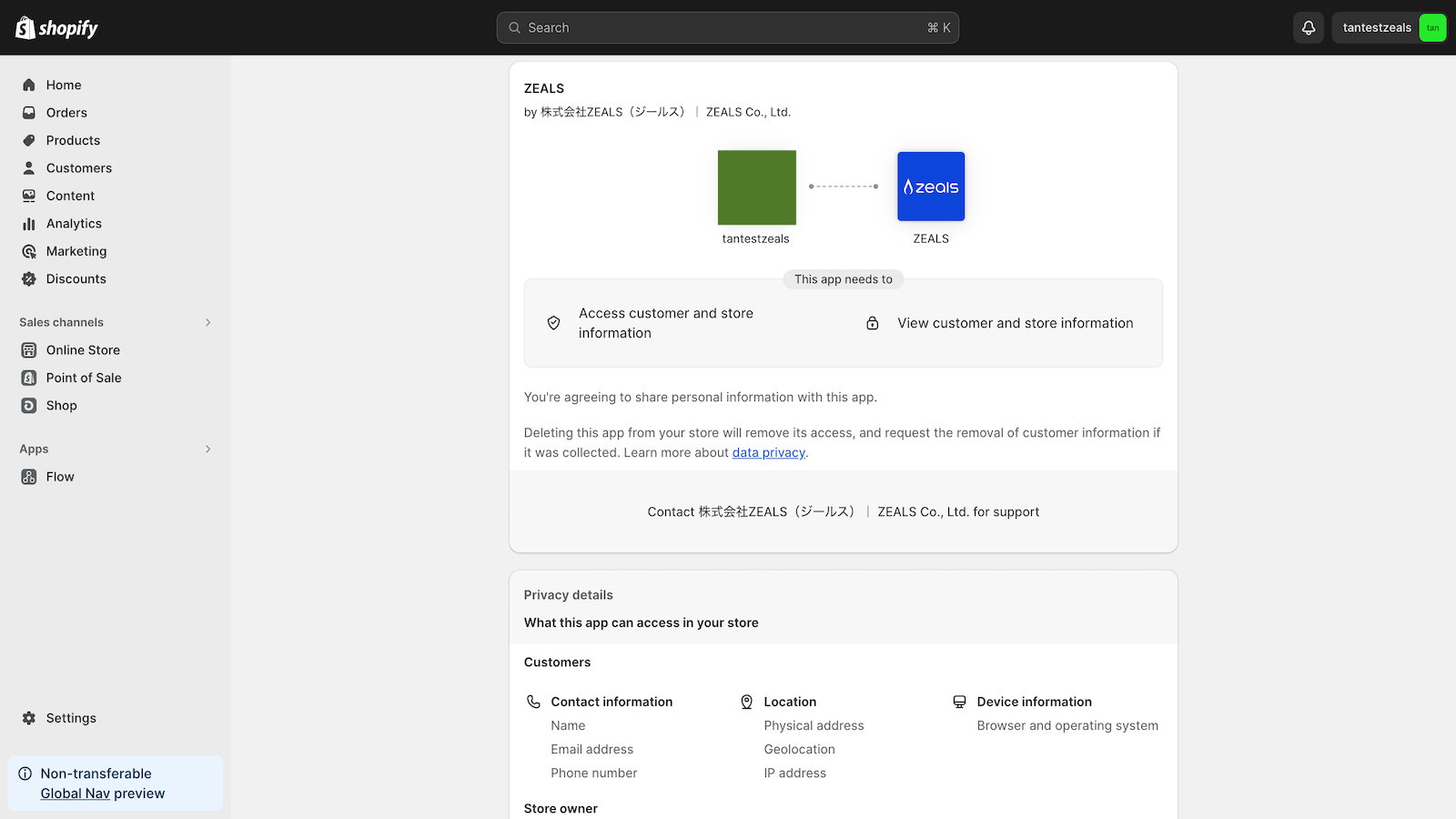Click the Apps heading in sidebar
1456x819 pixels.
point(34,449)
